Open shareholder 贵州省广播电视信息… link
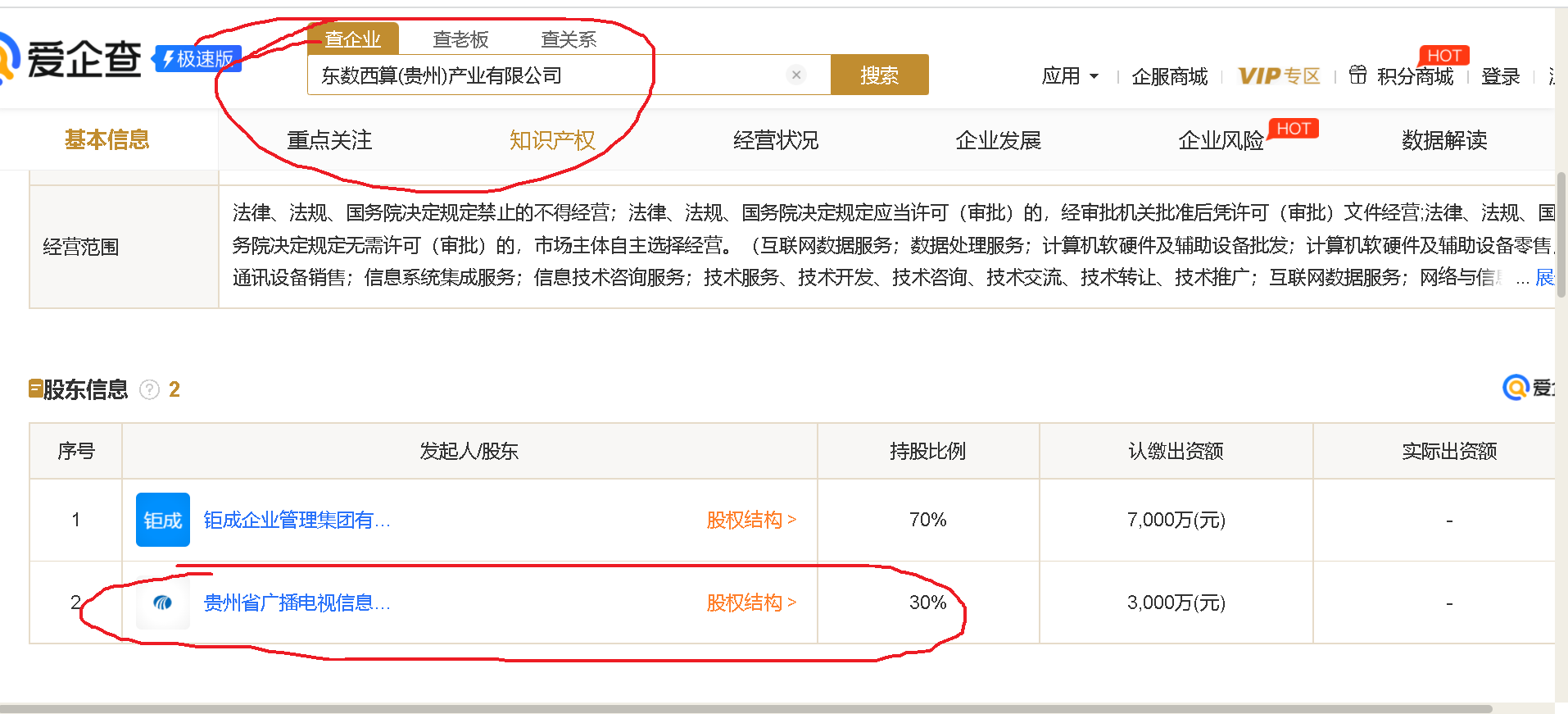The height and width of the screenshot is (714, 1568). click(x=297, y=603)
